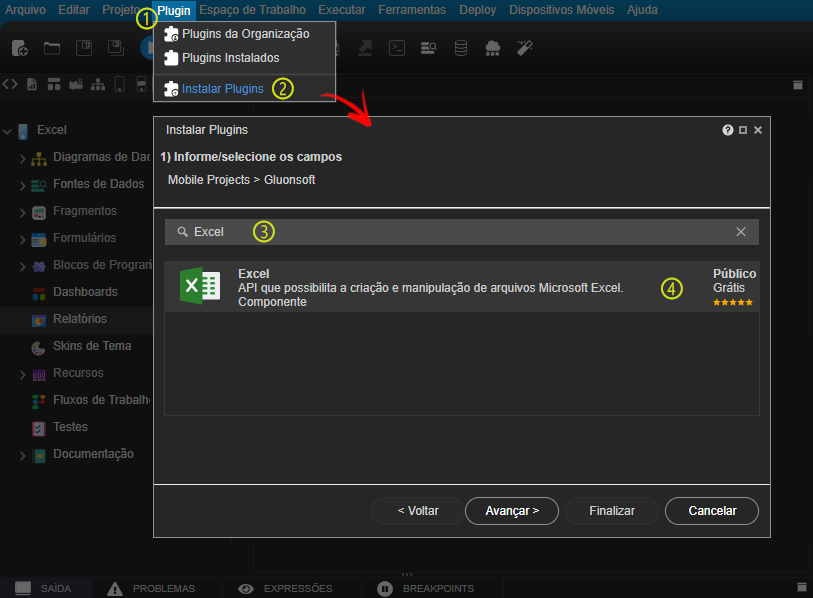Click the report document chart icon
Screen dimensions: 813x598
32,84
